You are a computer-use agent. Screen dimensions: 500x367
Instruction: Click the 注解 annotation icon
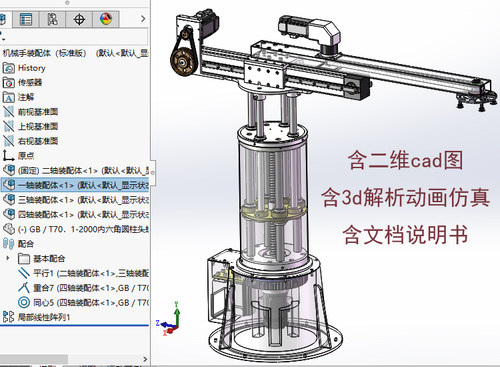point(9,97)
